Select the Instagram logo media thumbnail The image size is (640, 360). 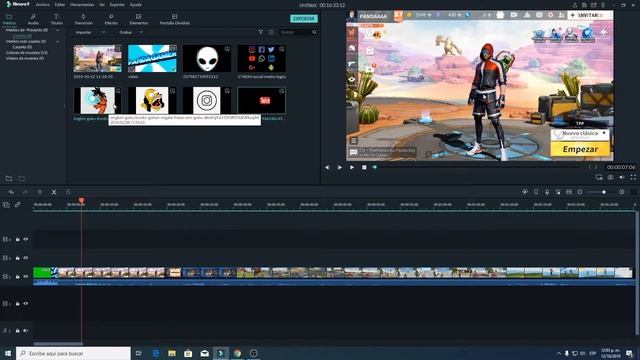click(207, 100)
